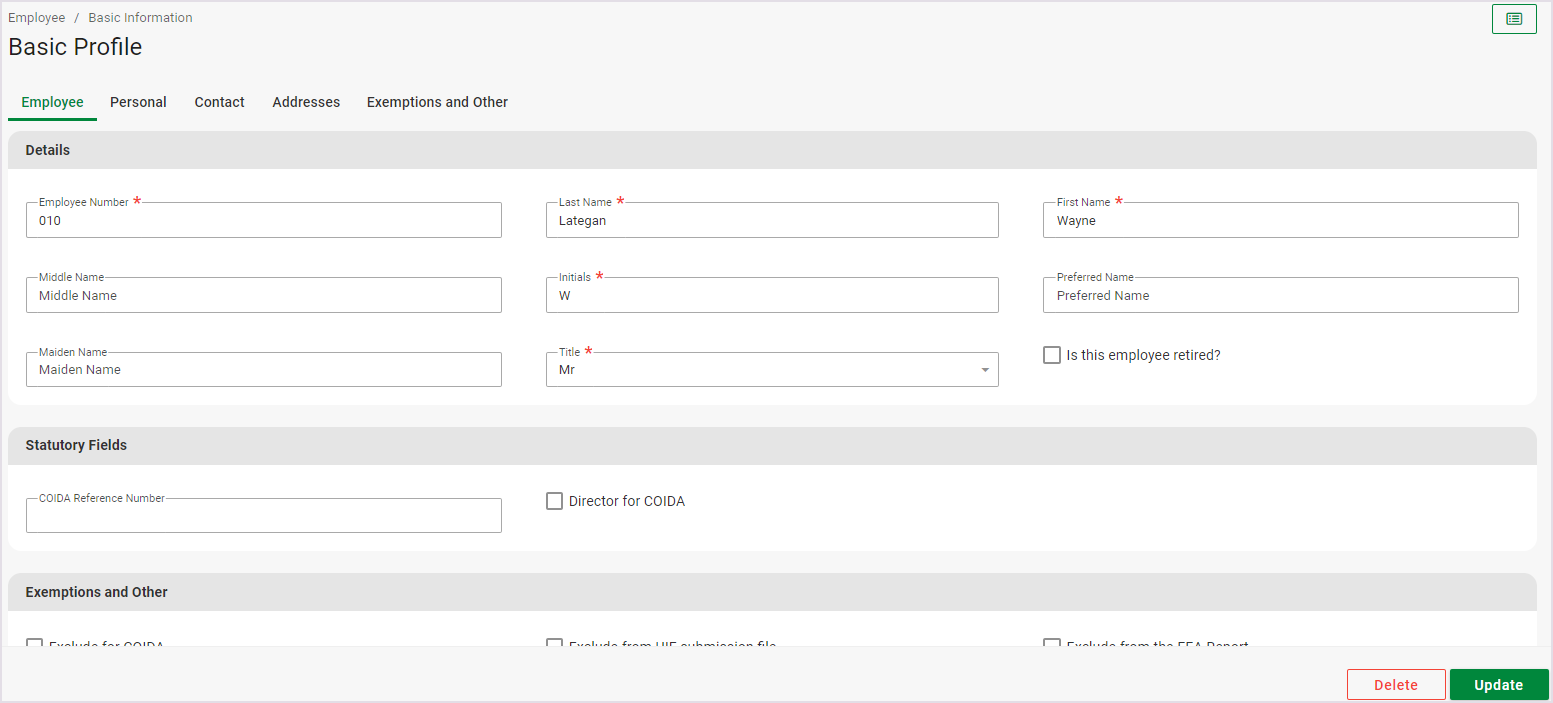1553x703 pixels.
Task: Focus the Last Name input field
Action: coord(771,221)
